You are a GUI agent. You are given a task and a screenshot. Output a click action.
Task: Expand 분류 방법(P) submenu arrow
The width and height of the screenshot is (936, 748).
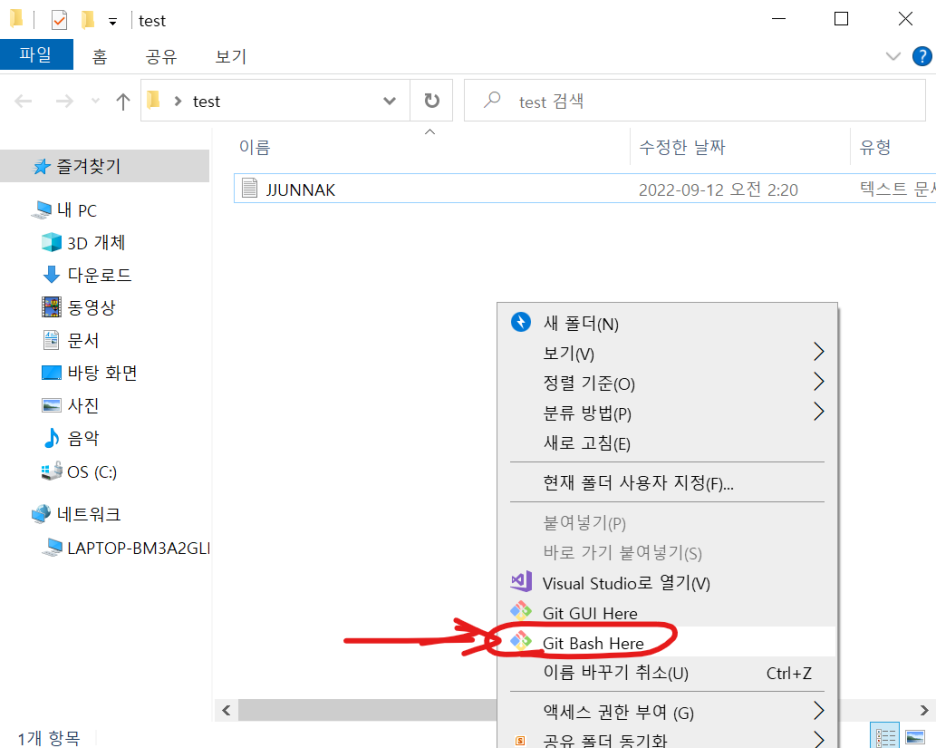[x=819, y=412]
